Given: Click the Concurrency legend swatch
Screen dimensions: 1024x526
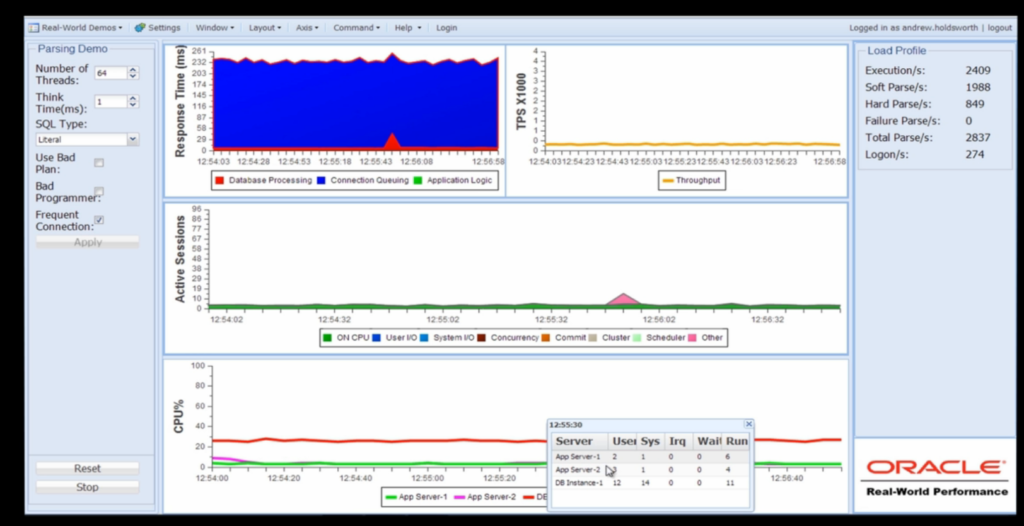Looking at the screenshot, I should click(x=481, y=338).
